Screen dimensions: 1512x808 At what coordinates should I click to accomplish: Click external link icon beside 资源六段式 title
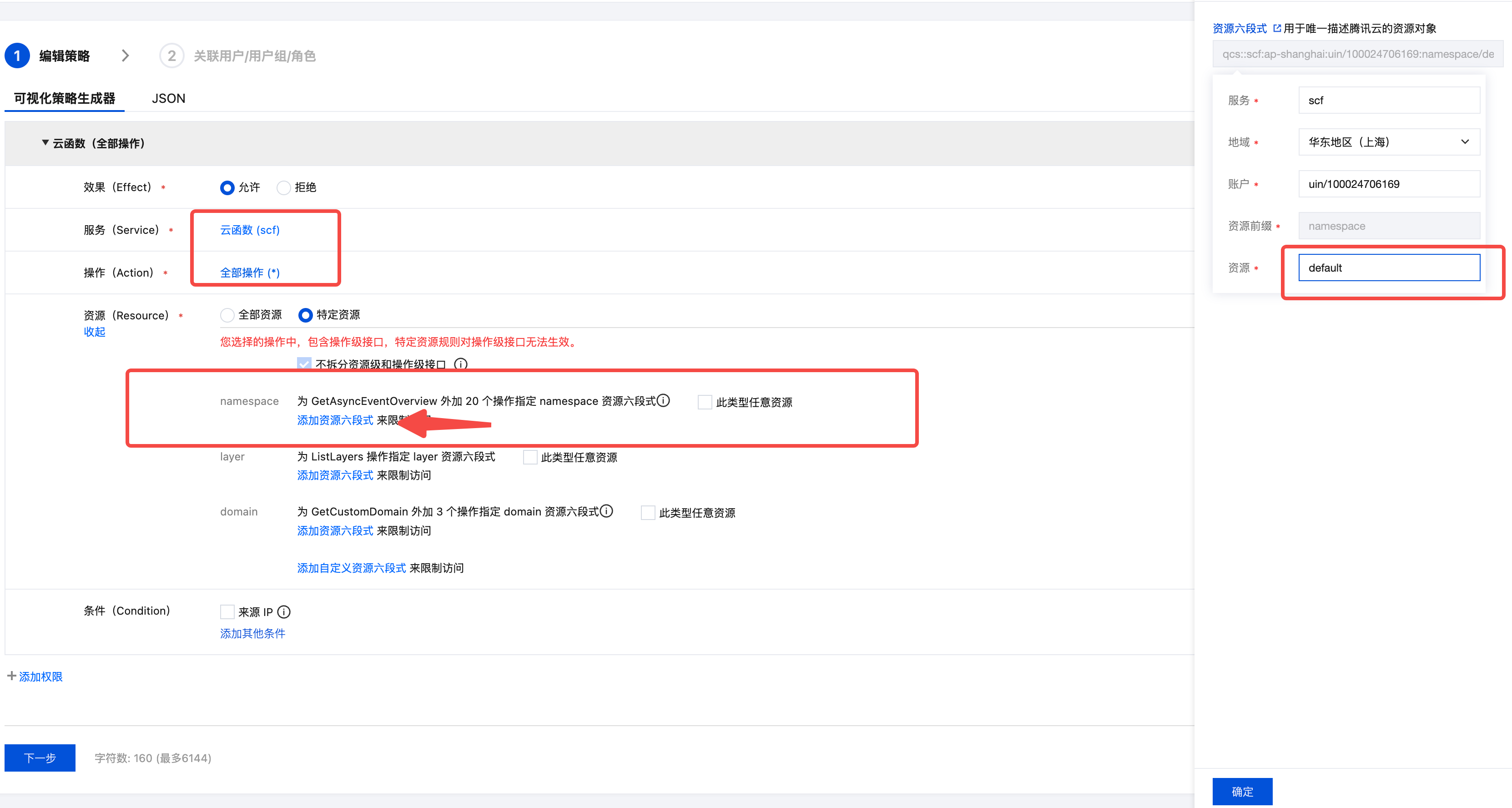pos(1277,28)
